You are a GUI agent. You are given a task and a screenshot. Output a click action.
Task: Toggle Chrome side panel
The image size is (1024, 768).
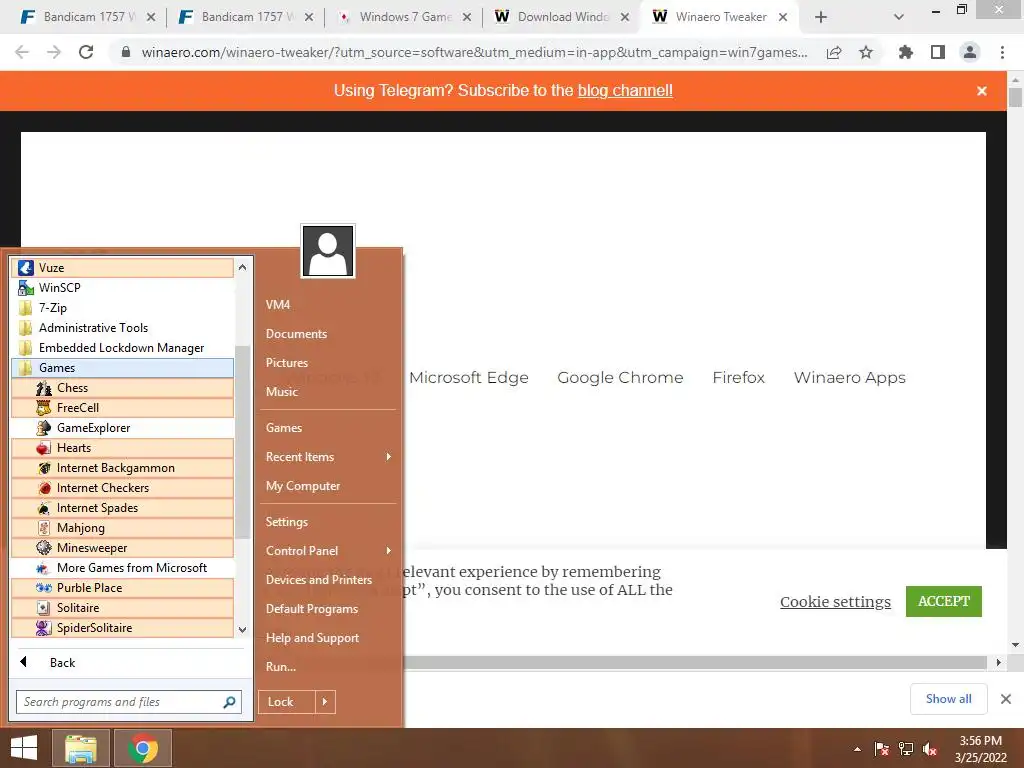(x=938, y=52)
